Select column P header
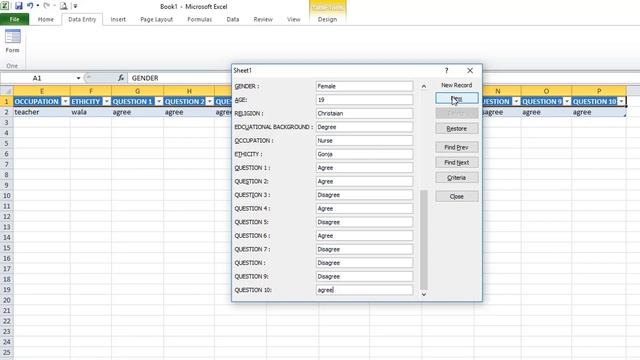 (x=599, y=91)
